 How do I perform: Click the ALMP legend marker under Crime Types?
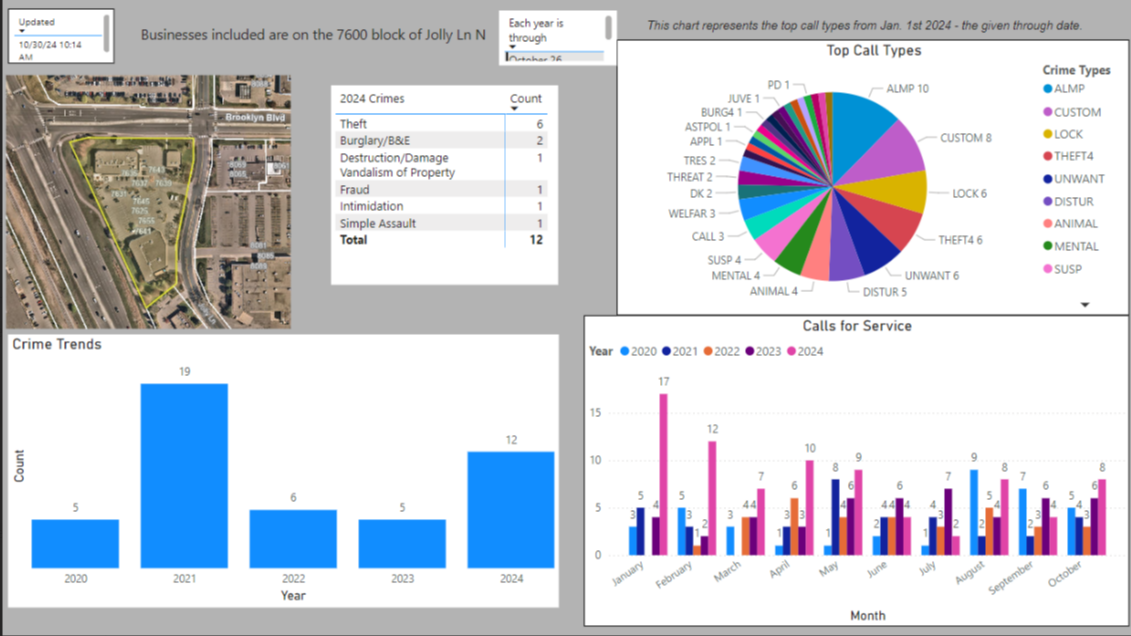point(1048,90)
